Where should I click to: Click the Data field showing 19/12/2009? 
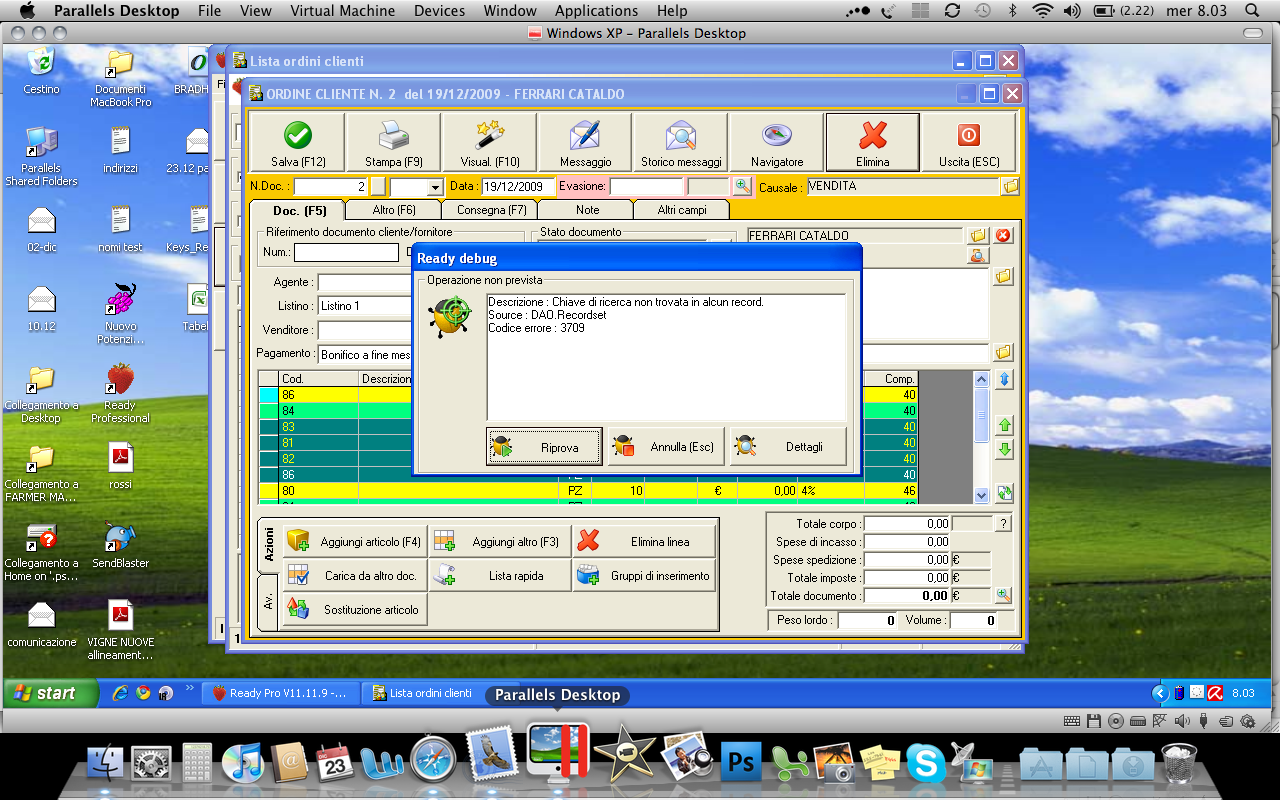(518, 187)
